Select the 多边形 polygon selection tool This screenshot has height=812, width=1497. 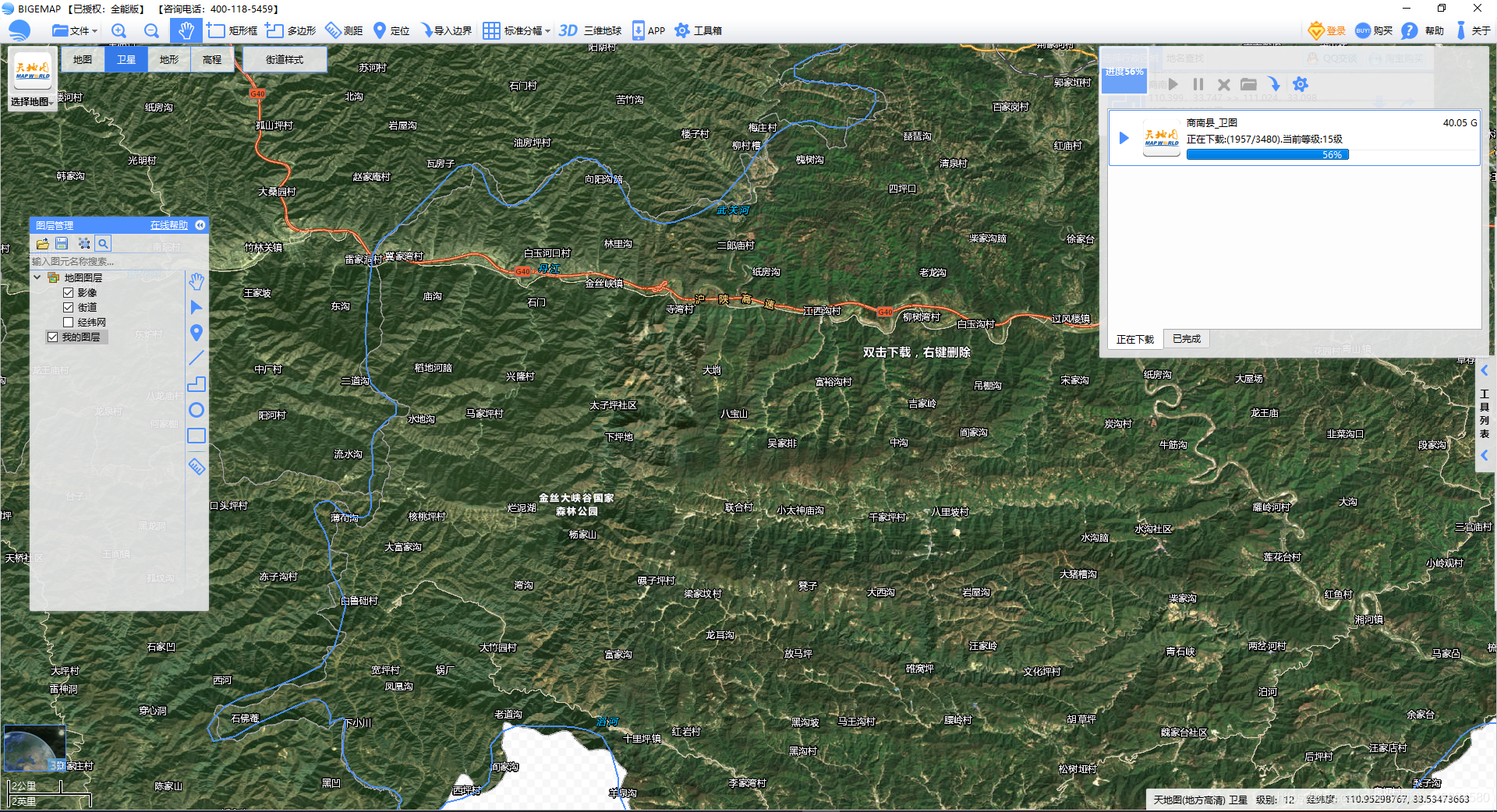tap(291, 30)
